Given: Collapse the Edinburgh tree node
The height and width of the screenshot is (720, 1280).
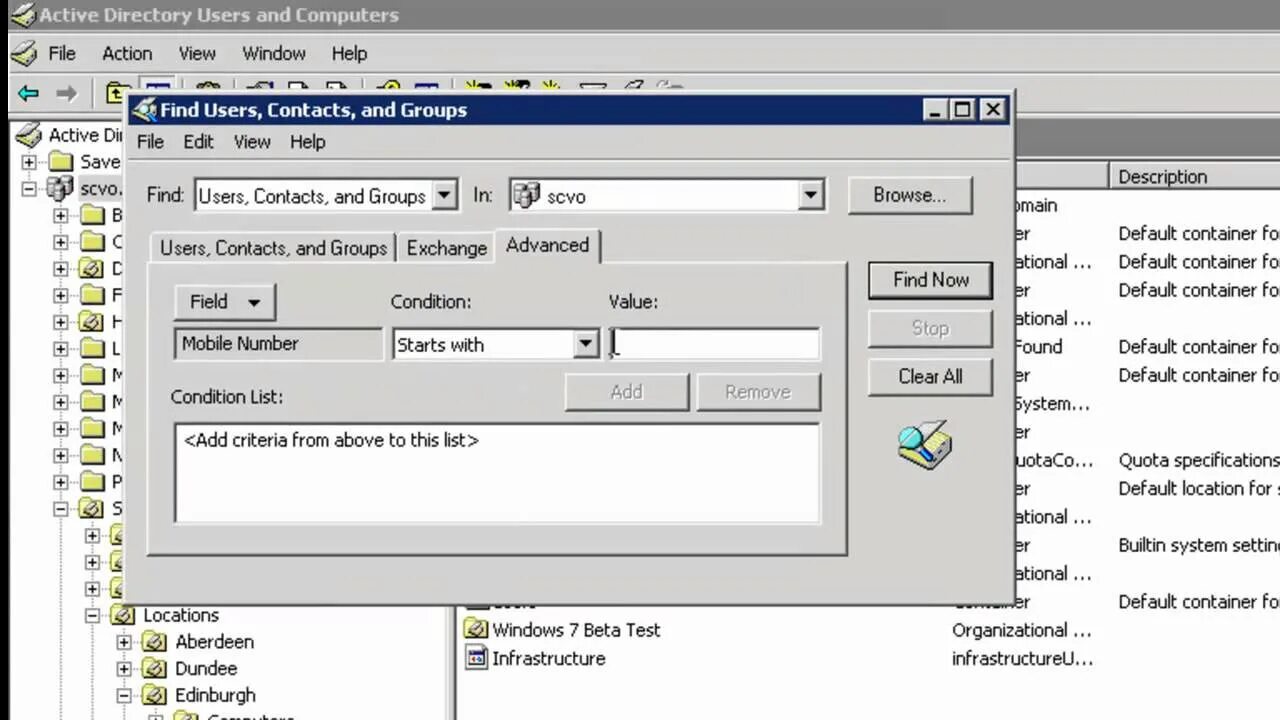Looking at the screenshot, I should (x=124, y=695).
